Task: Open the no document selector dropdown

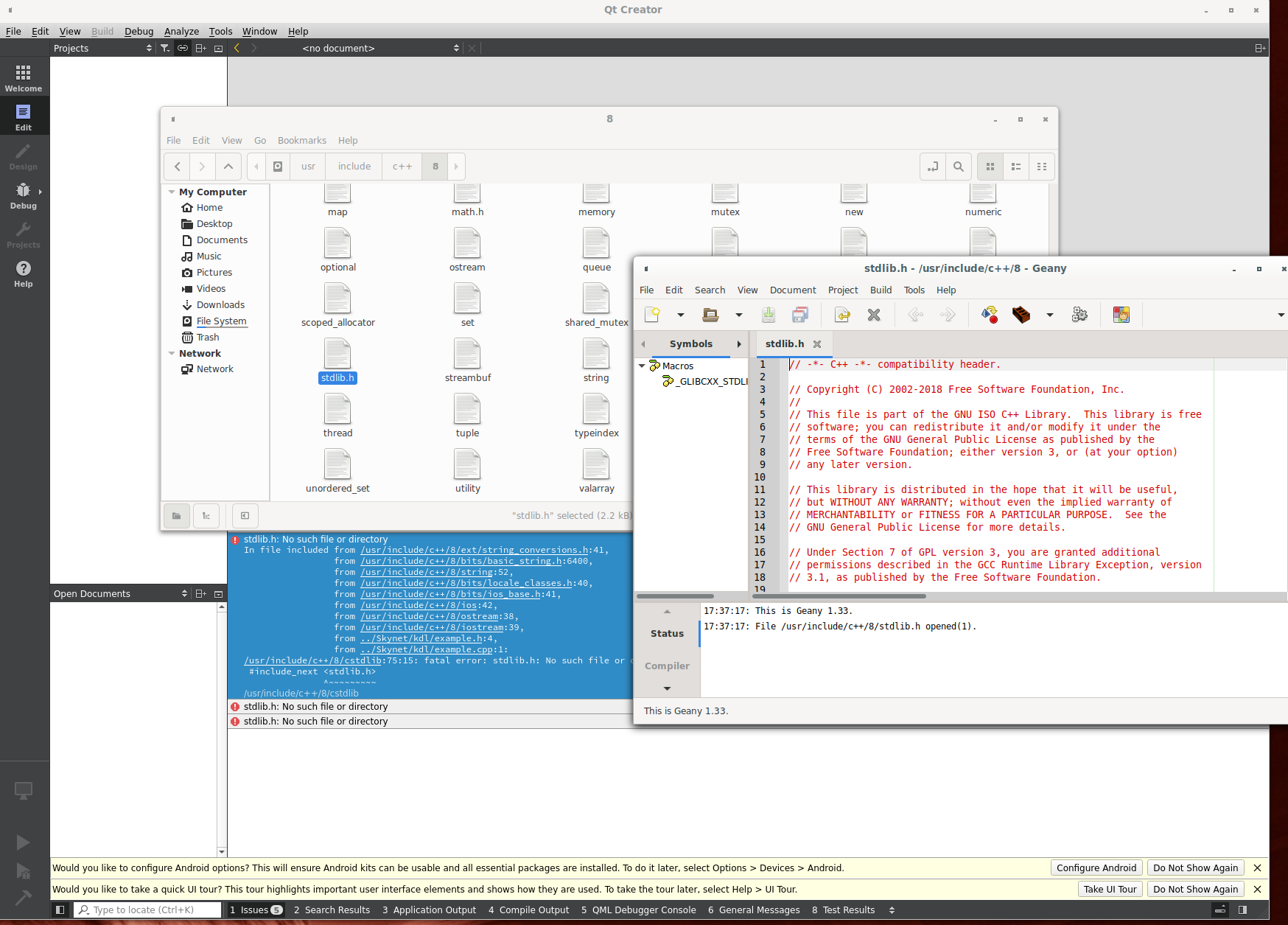Action: click(380, 48)
